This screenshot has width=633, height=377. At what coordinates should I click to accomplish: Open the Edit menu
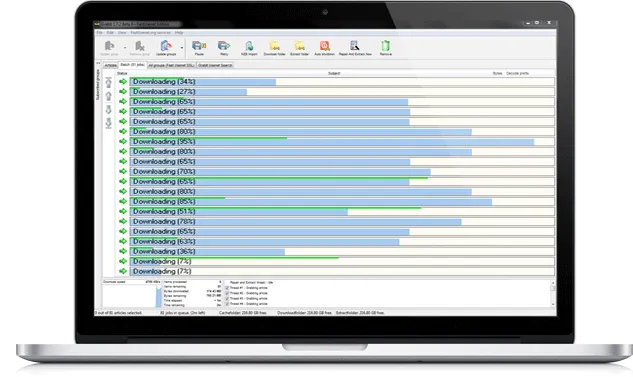pos(110,33)
